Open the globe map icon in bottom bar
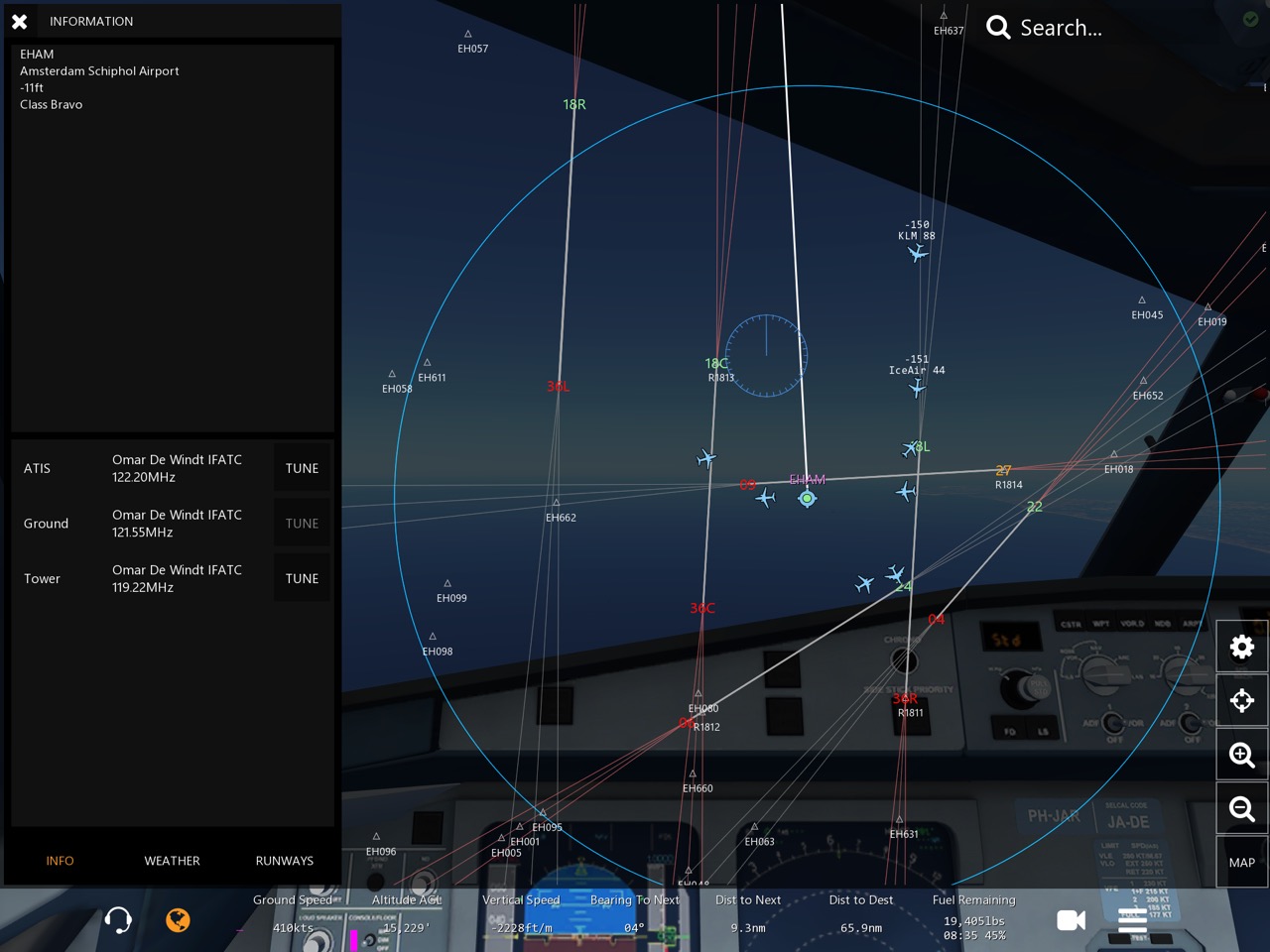The height and width of the screenshot is (952, 1270). [x=178, y=920]
